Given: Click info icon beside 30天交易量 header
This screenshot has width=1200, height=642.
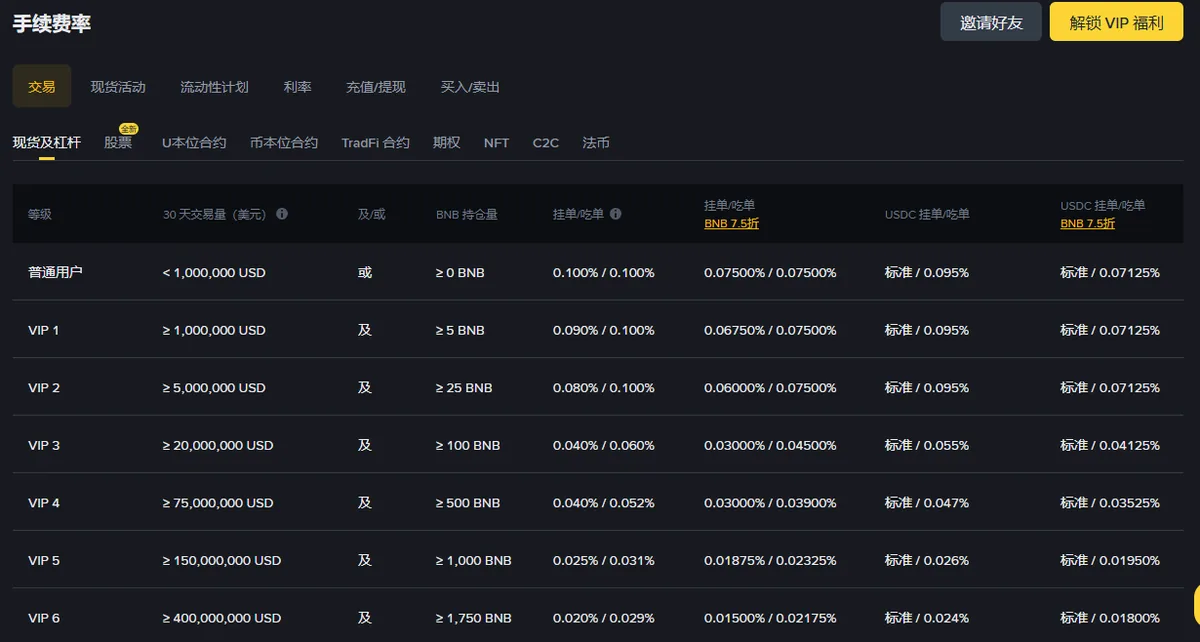Looking at the screenshot, I should click(x=282, y=214).
